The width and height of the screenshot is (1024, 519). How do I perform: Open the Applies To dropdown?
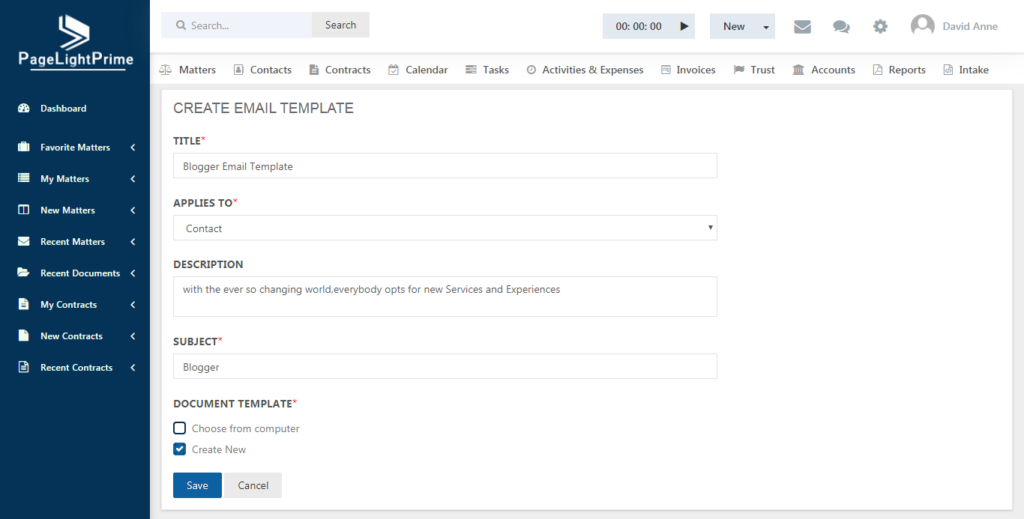tap(445, 228)
